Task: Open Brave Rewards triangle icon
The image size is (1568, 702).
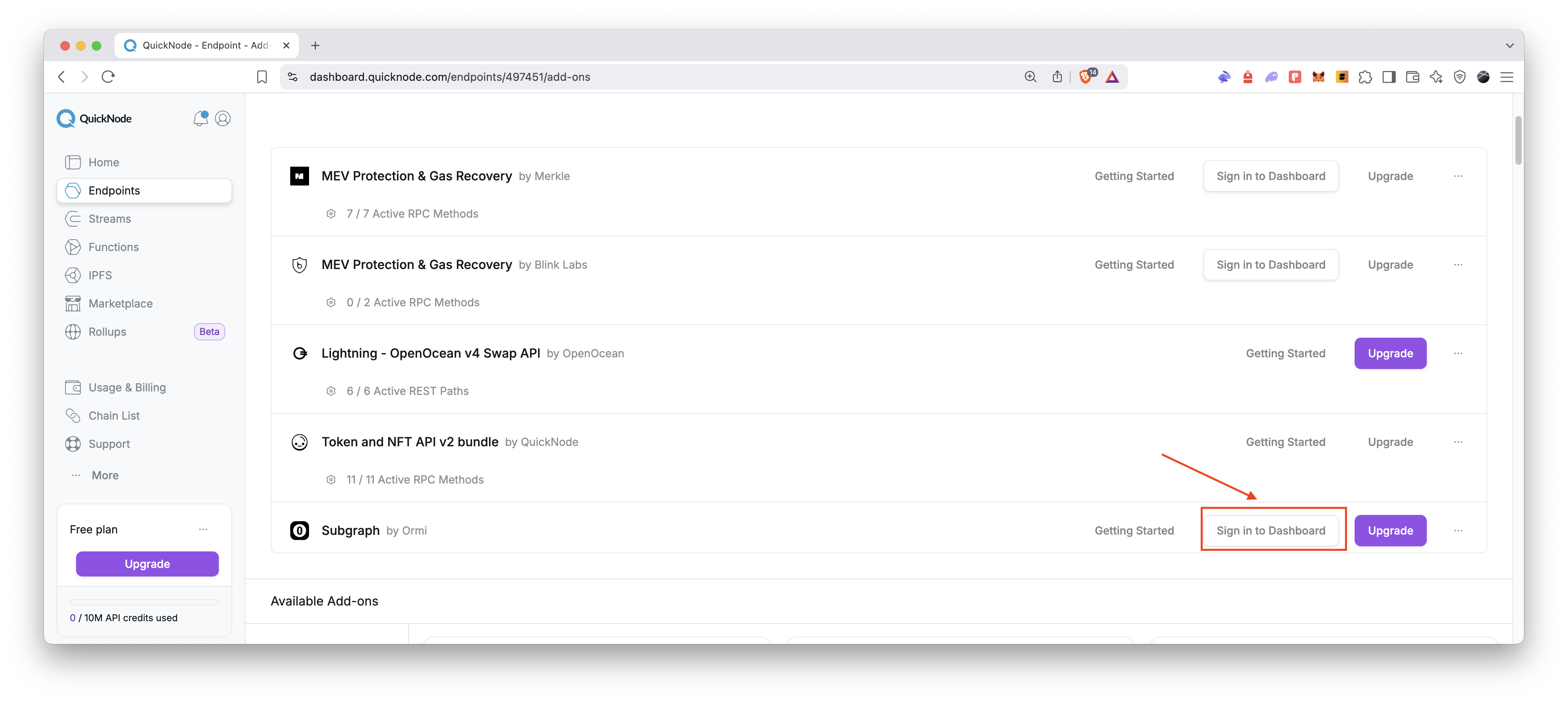Action: point(1112,77)
